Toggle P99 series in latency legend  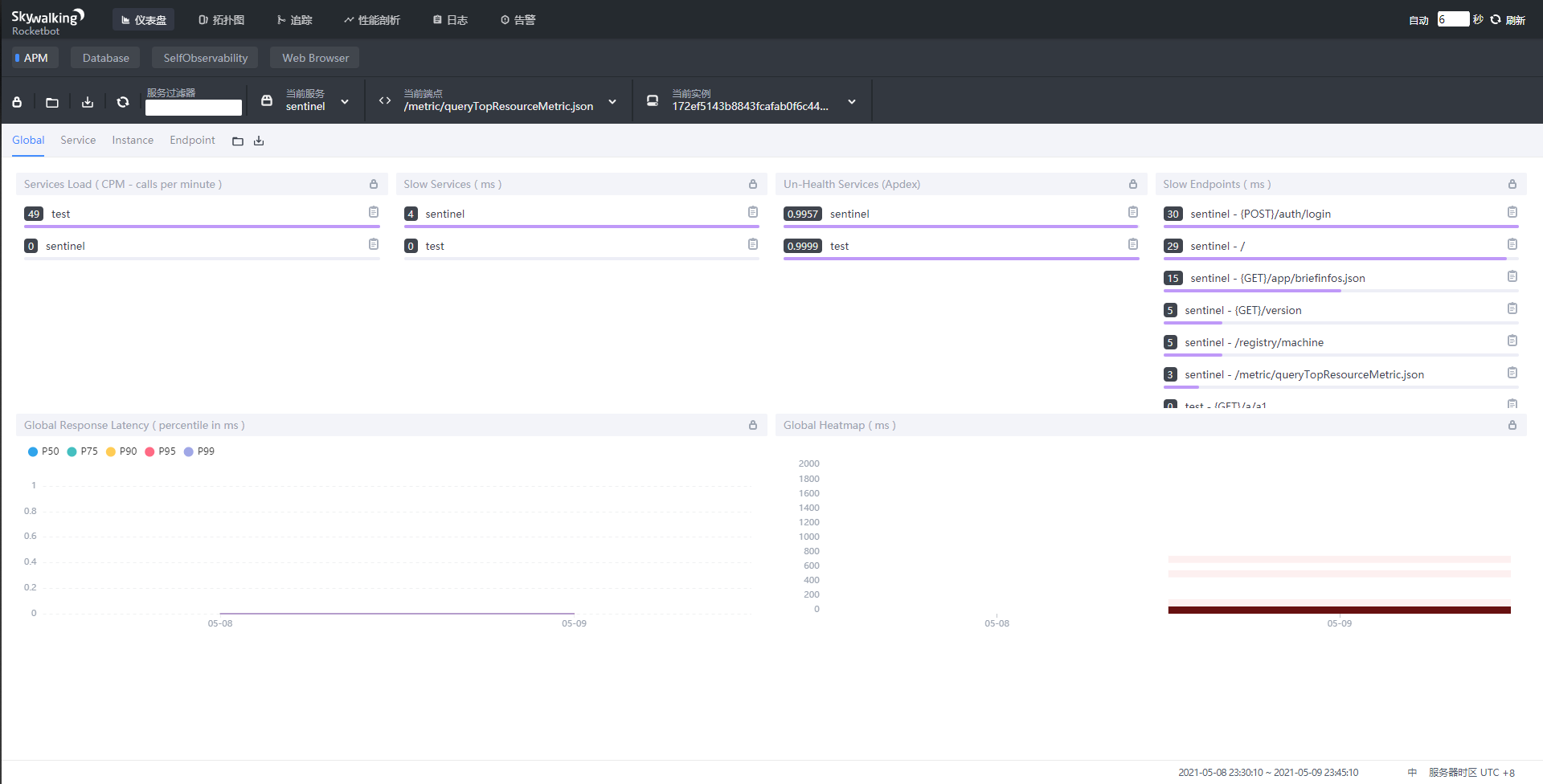click(x=199, y=451)
